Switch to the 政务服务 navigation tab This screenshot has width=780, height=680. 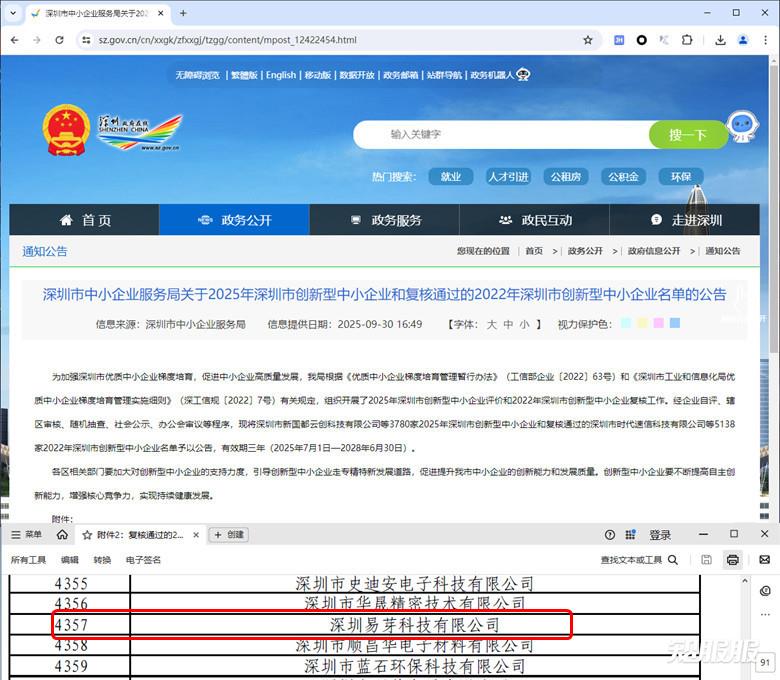[x=384, y=220]
